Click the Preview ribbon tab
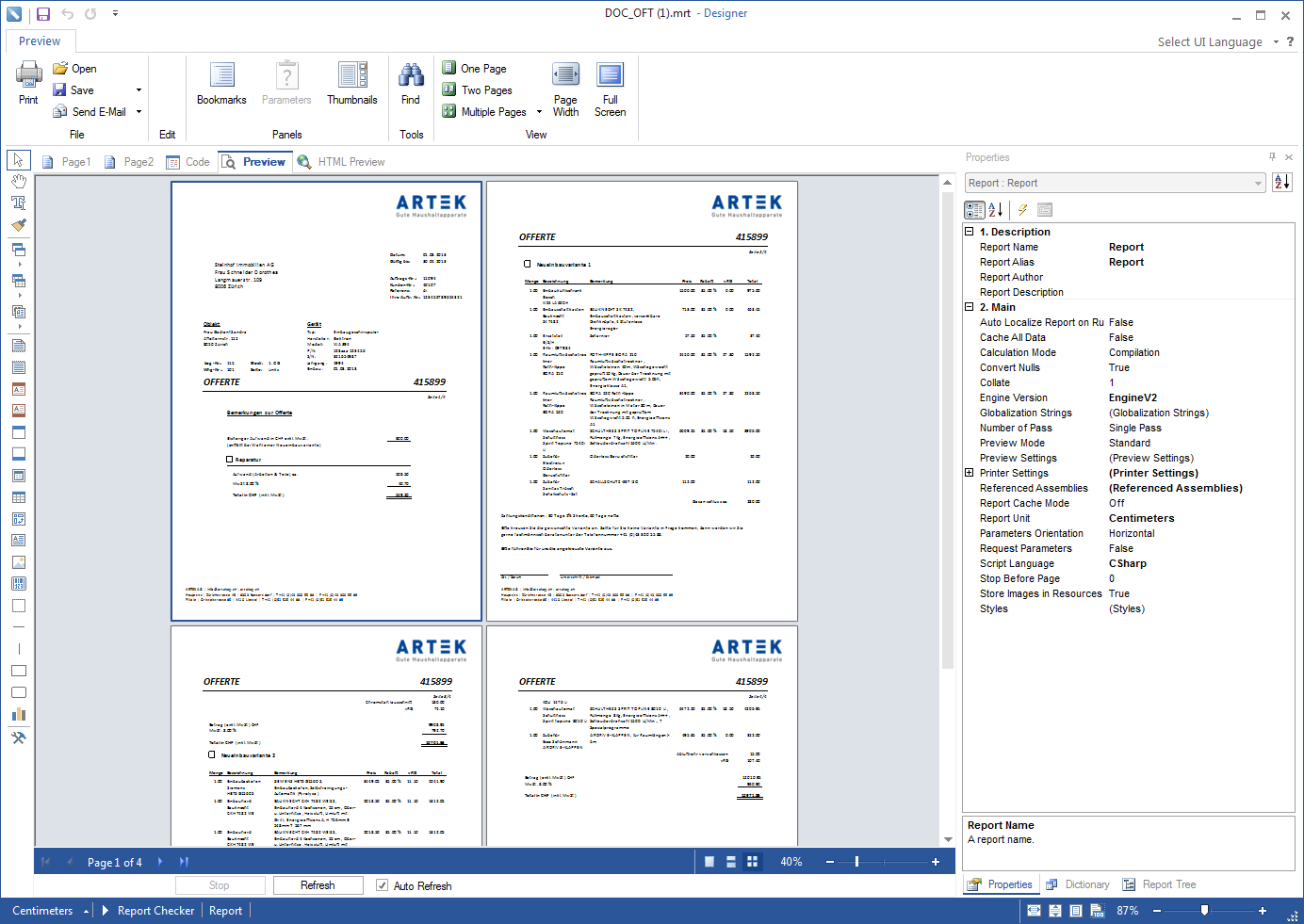 pos(40,41)
